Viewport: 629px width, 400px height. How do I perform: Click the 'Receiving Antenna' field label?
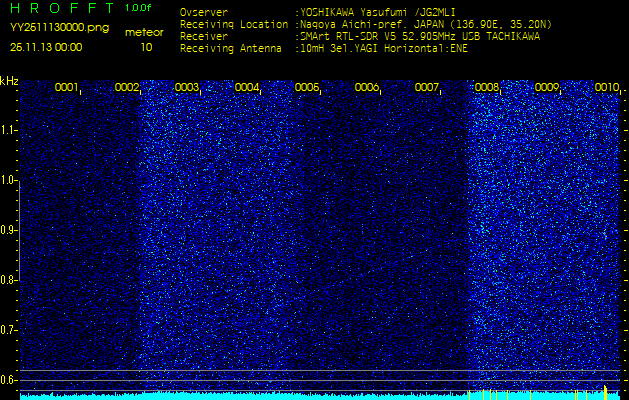[x=231, y=49]
